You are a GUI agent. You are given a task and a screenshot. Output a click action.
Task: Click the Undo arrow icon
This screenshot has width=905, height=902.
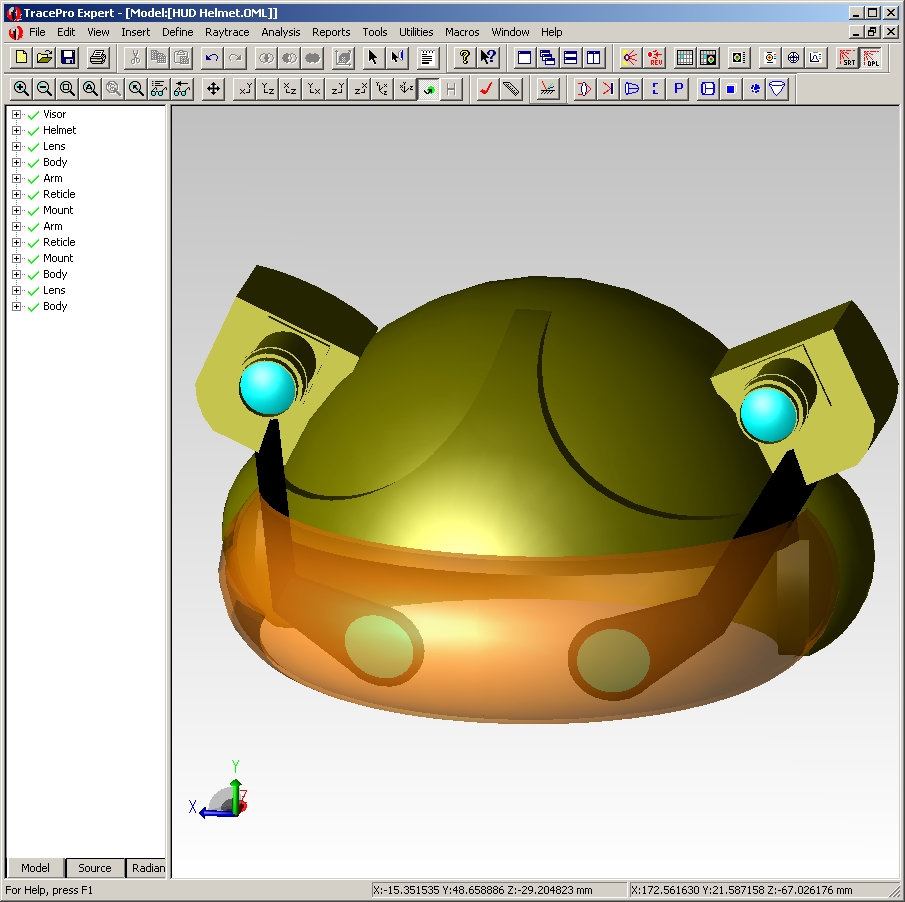[211, 58]
